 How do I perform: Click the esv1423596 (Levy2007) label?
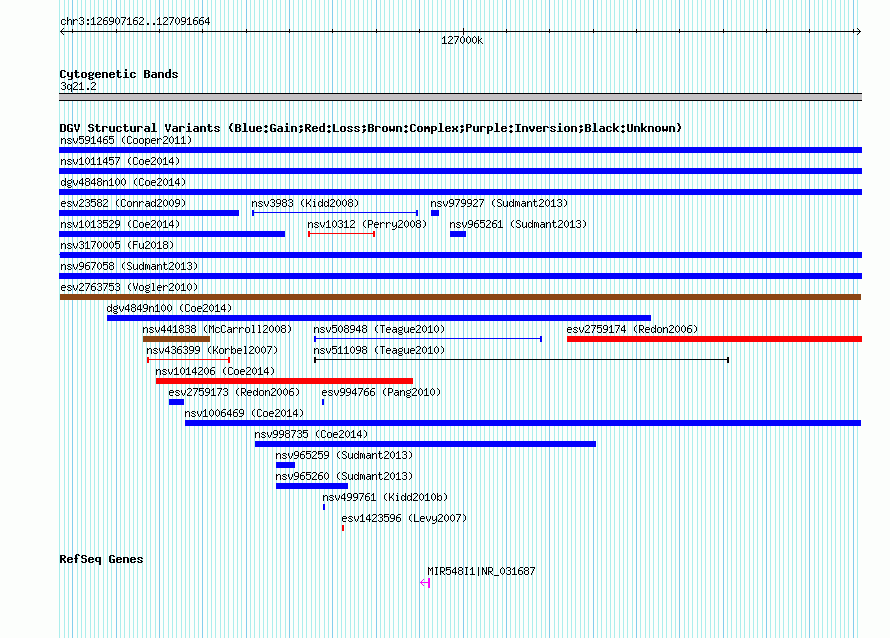[x=404, y=518]
